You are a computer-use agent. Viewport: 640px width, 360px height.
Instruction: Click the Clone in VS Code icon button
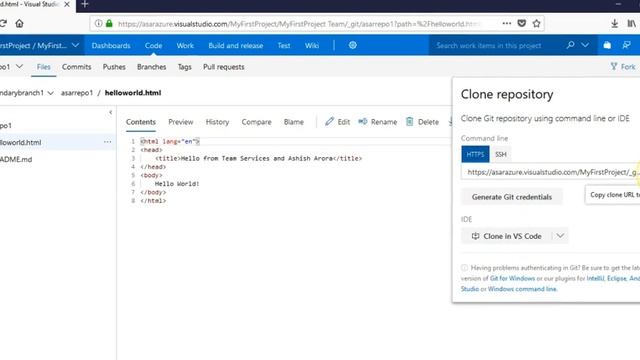coord(507,236)
